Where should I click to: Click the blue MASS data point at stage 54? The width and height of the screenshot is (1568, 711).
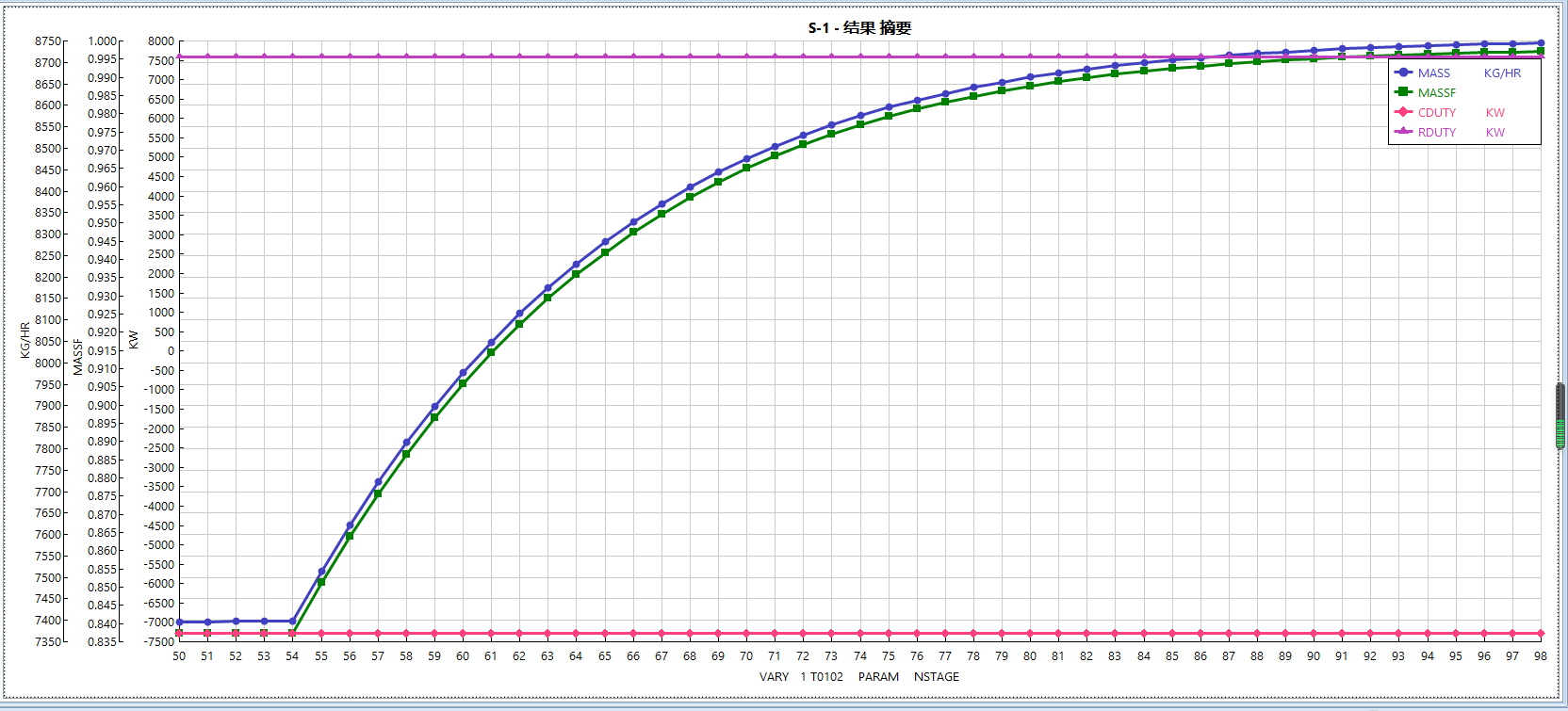[292, 622]
